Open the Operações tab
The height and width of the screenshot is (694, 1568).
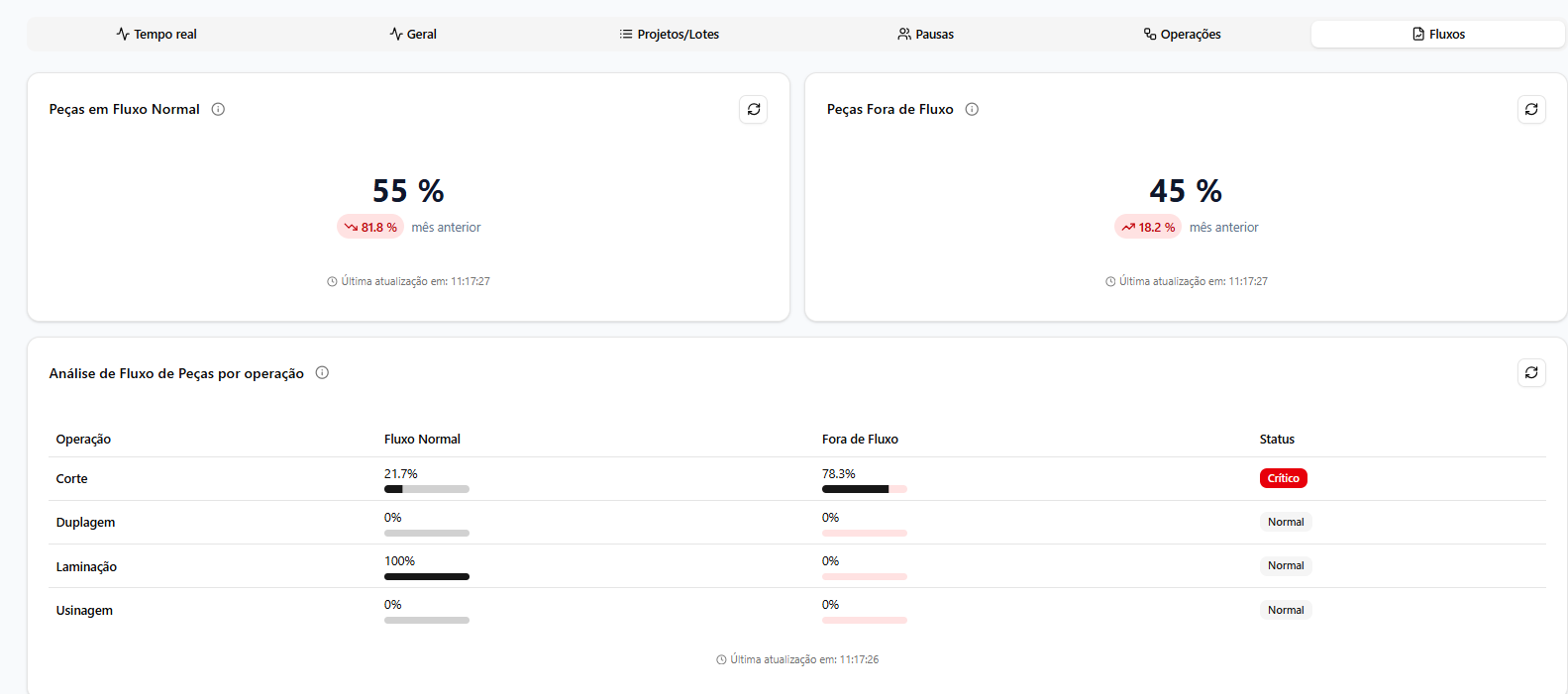(x=1182, y=34)
